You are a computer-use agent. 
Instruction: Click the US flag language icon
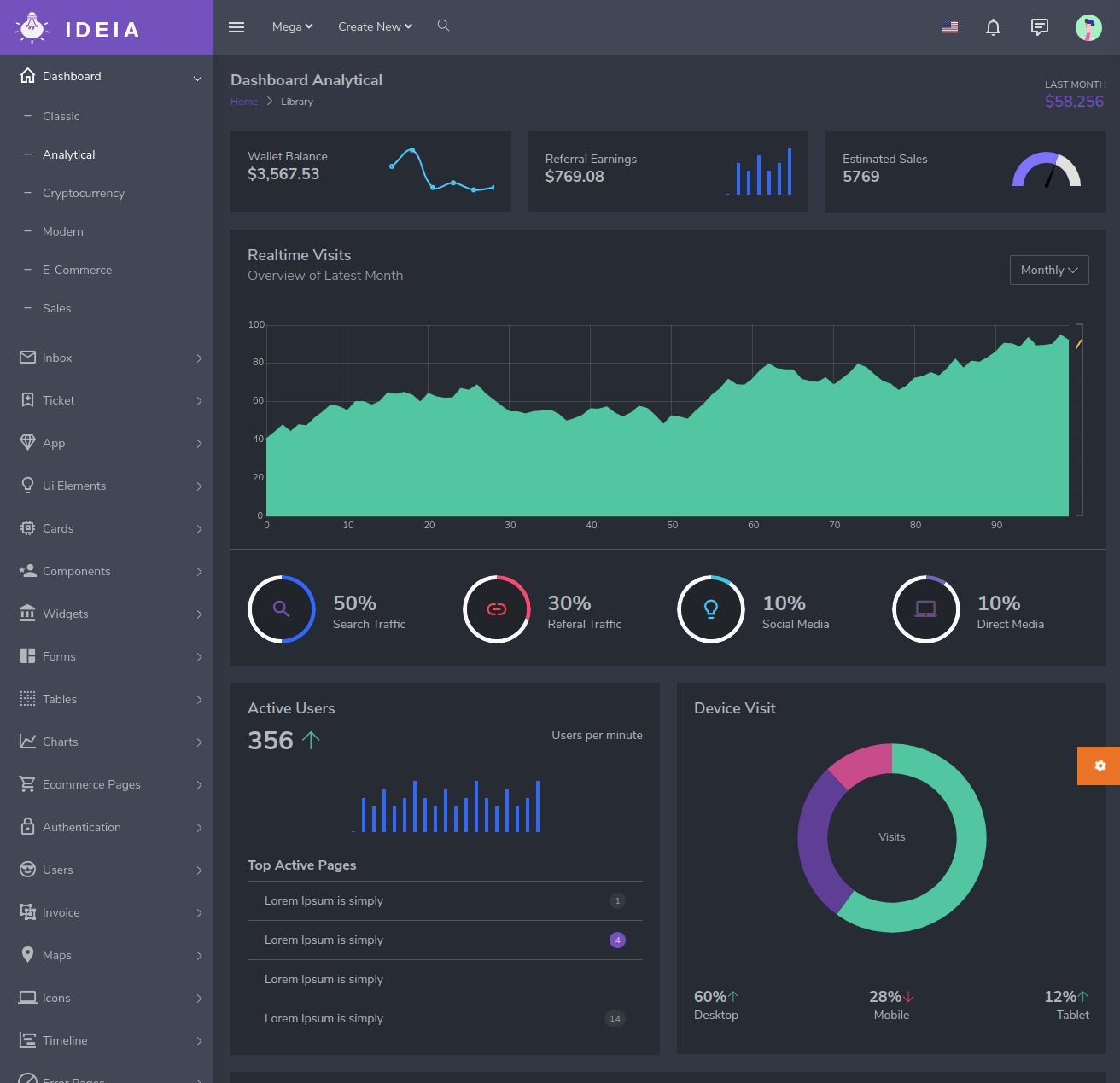click(949, 27)
